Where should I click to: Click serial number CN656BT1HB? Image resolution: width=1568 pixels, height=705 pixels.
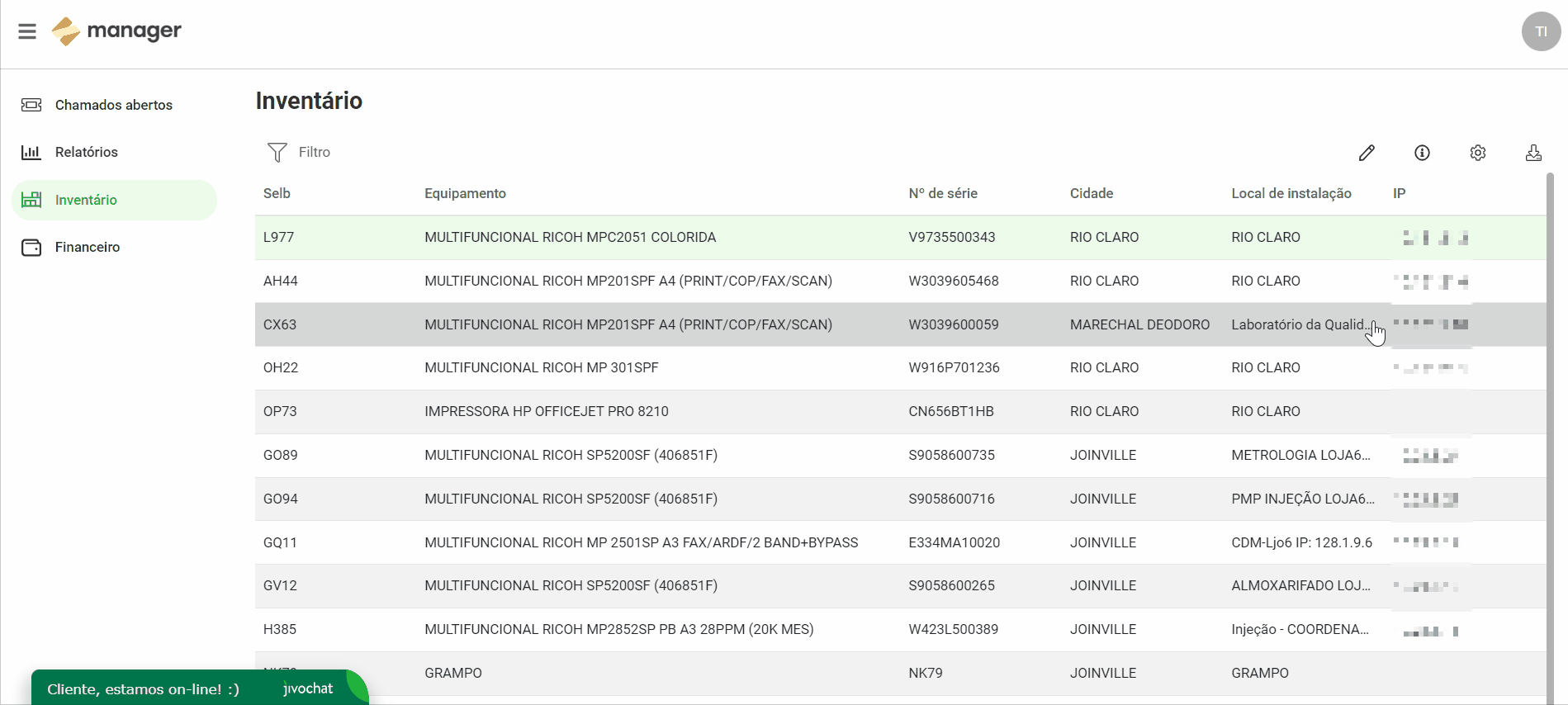click(x=950, y=412)
